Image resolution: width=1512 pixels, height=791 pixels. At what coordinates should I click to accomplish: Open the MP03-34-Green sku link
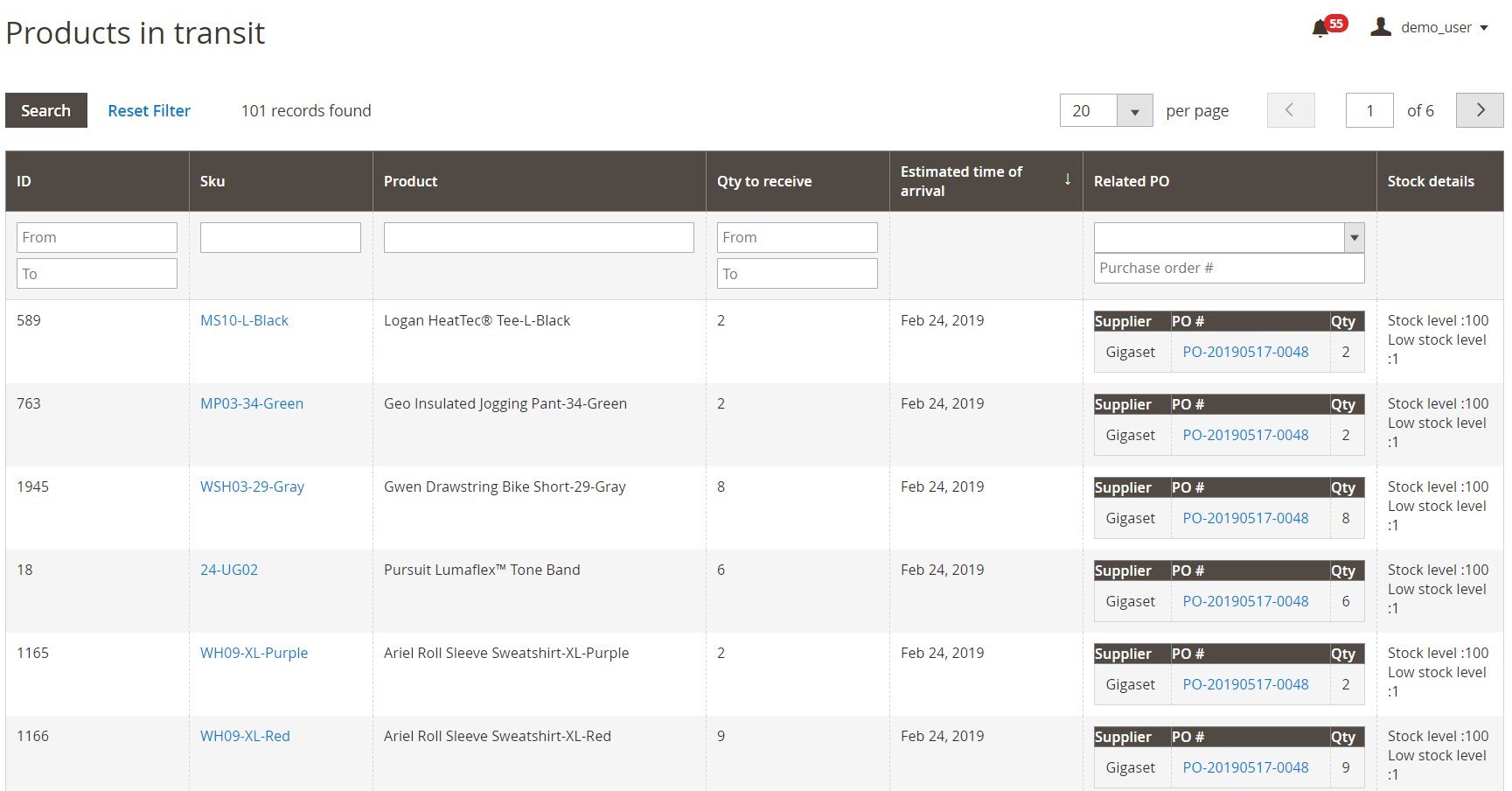(x=252, y=403)
